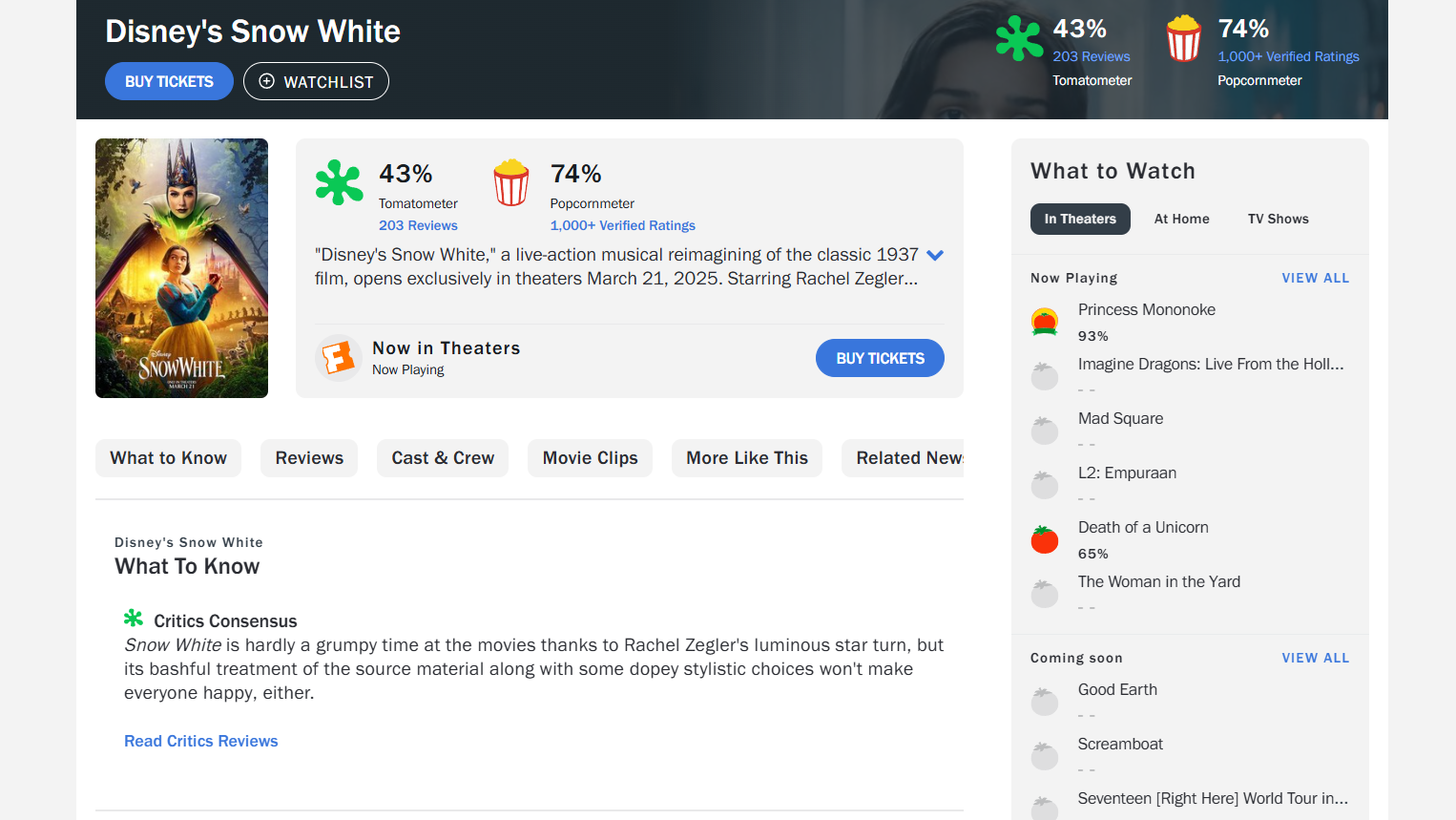Click View All next to Now Playing
The image size is (1456, 820).
[x=1316, y=278]
